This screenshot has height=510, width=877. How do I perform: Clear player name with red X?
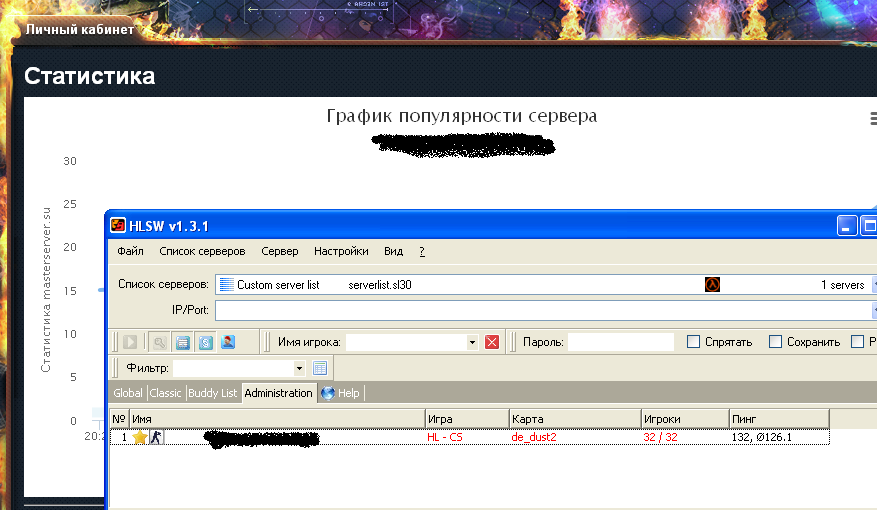tap(492, 342)
